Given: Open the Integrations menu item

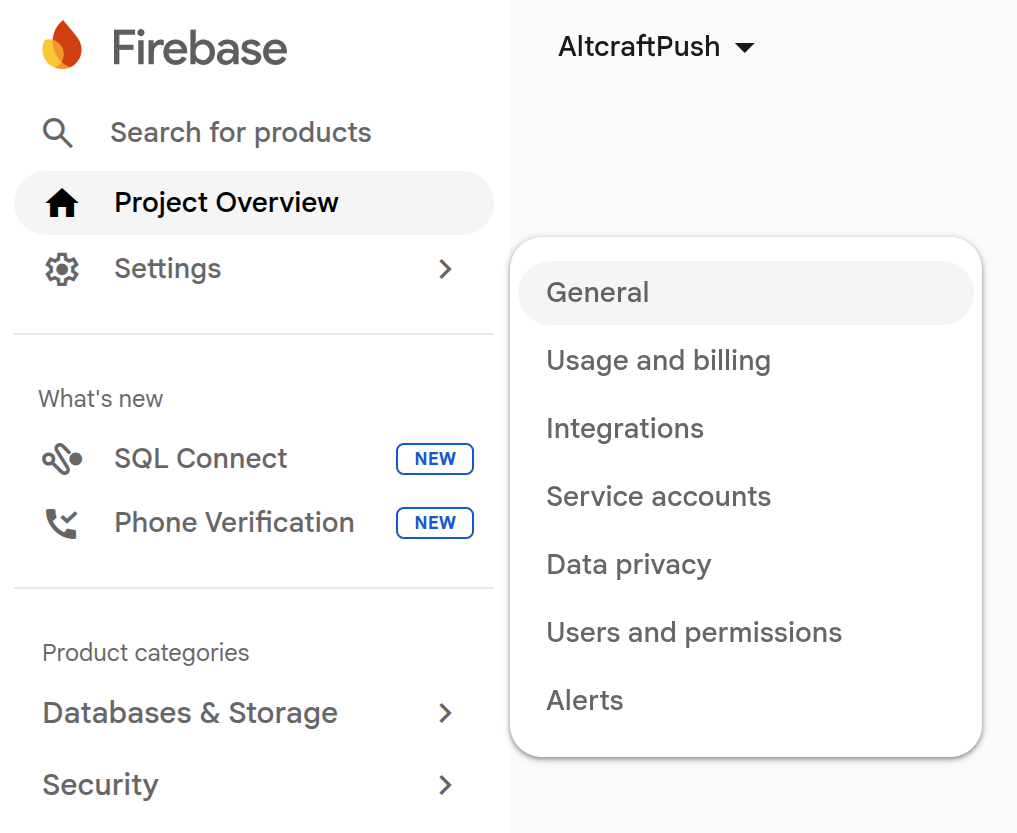Looking at the screenshot, I should coord(746,429).
